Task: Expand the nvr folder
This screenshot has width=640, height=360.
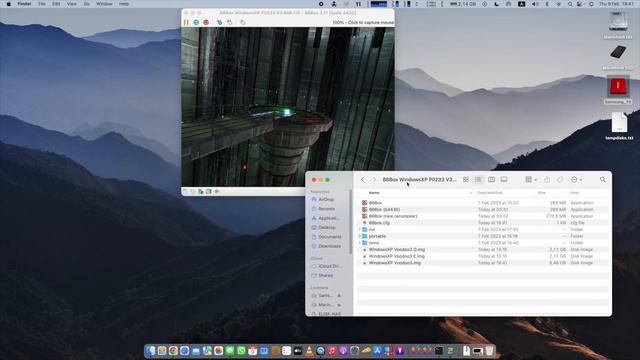Action: [x=359, y=230]
